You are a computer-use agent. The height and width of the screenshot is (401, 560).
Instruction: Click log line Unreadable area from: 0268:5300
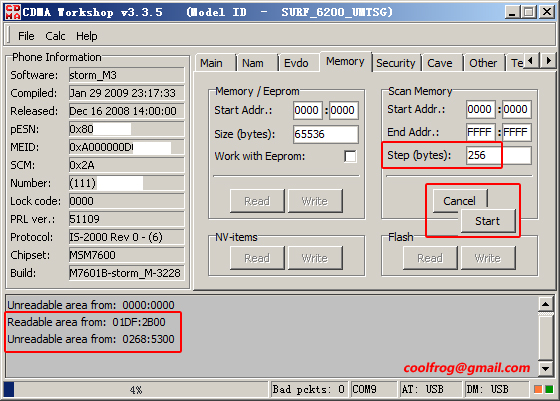pos(91,339)
